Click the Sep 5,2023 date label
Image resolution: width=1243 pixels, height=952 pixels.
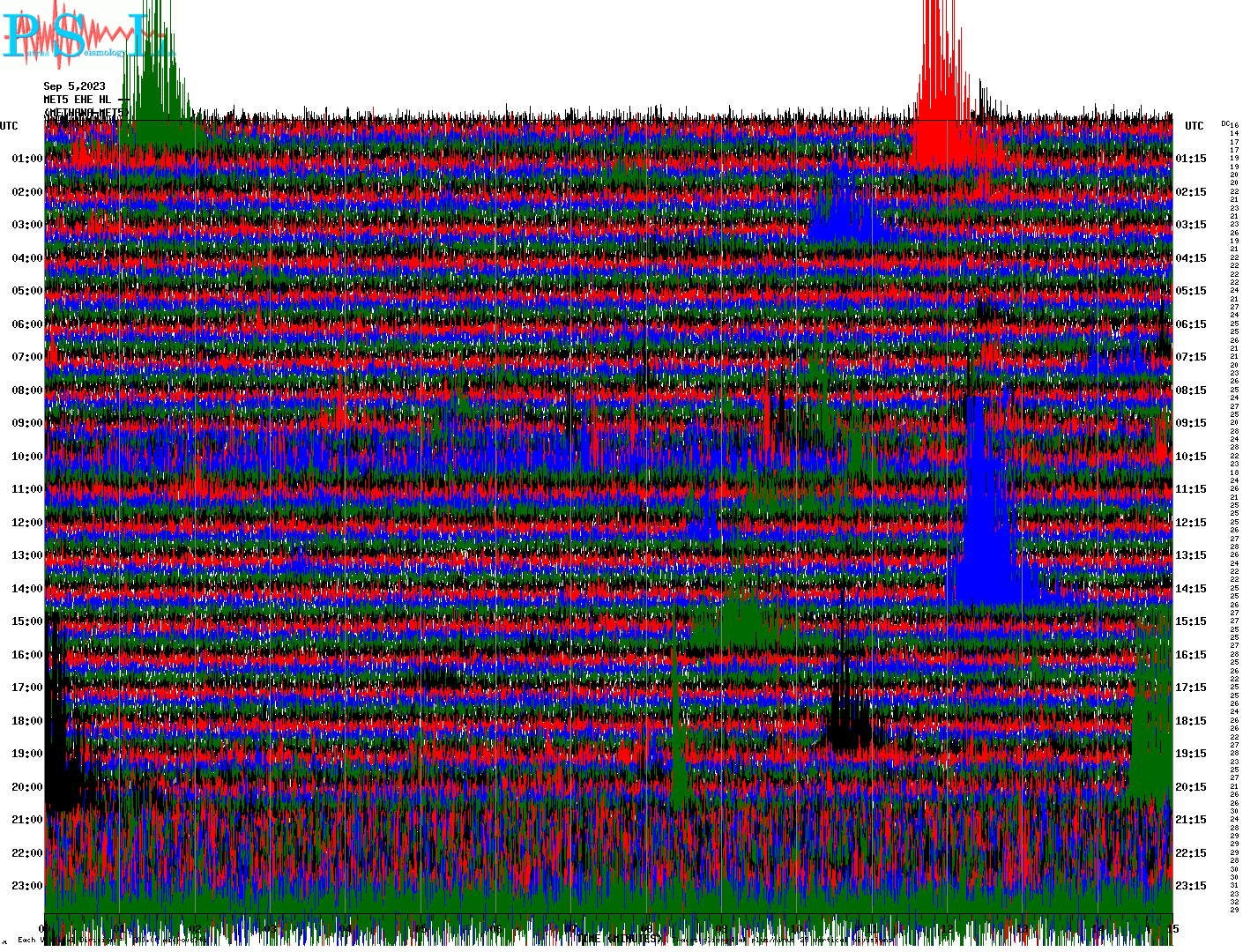point(74,86)
